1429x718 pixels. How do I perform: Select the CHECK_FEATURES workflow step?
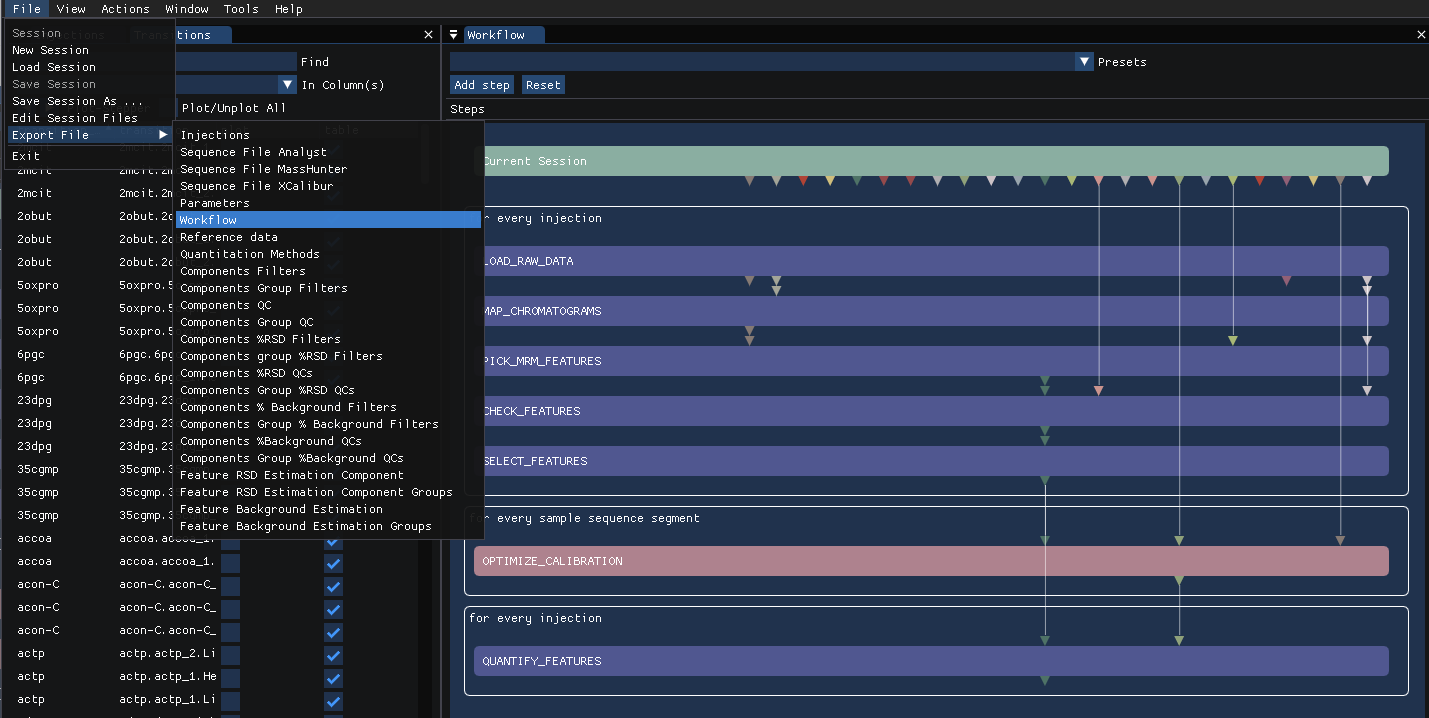click(931, 411)
